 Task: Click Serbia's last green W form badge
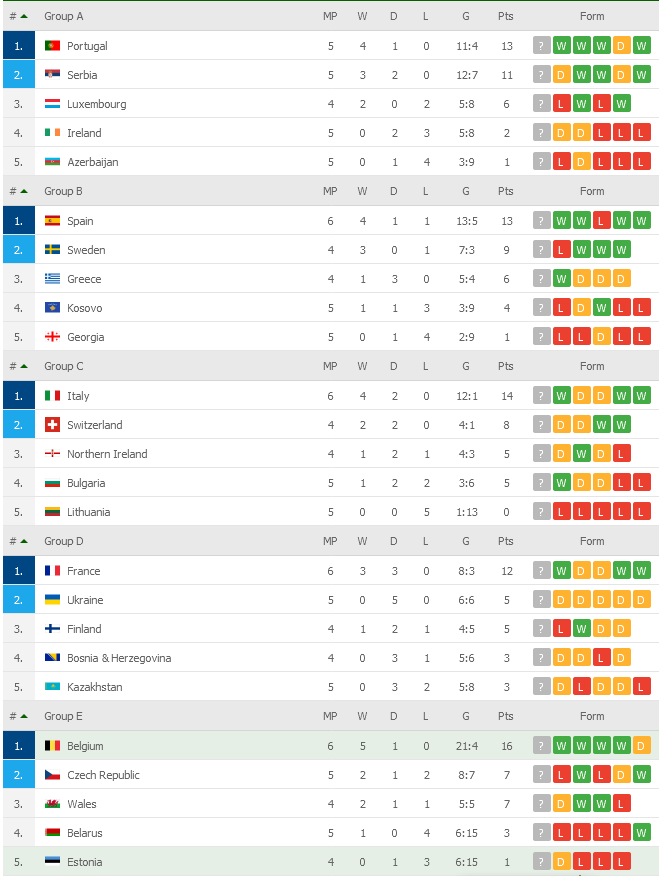coord(641,75)
